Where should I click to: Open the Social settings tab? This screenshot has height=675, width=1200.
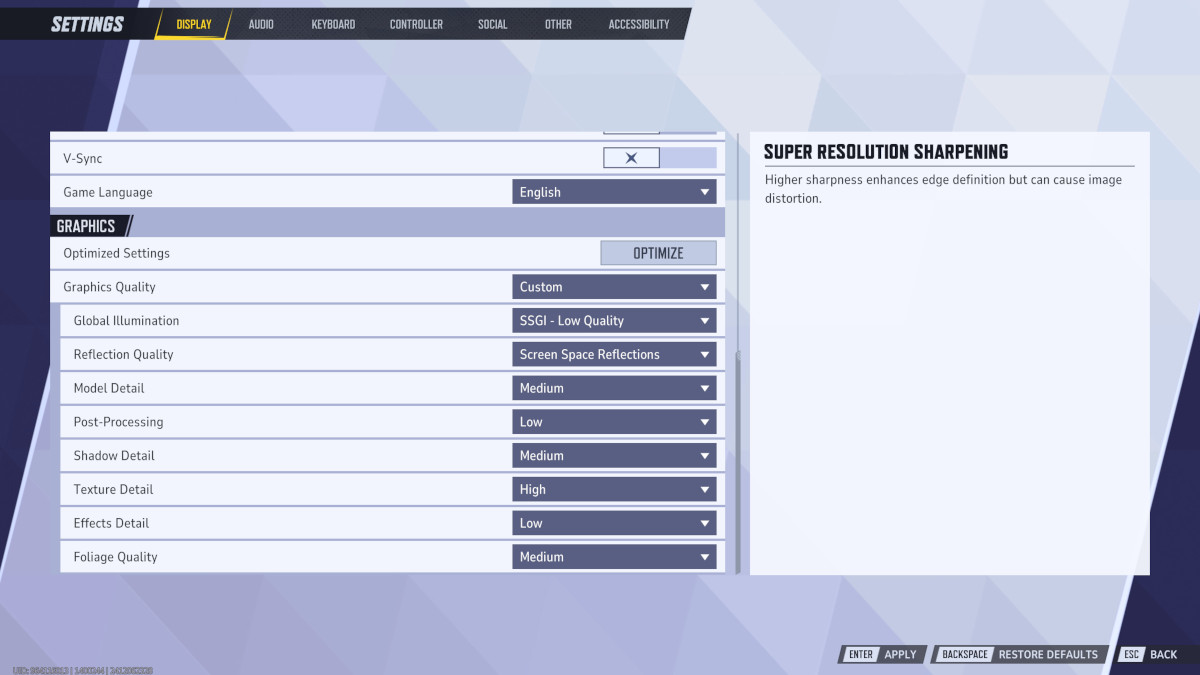tap(492, 24)
